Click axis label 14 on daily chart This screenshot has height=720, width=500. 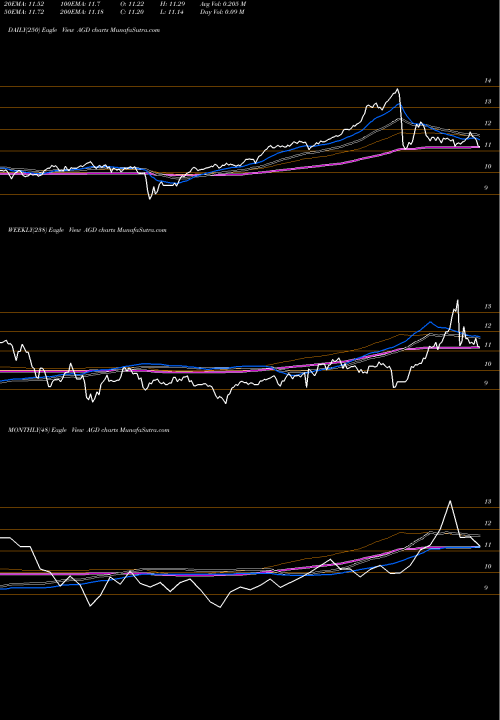pyautogui.click(x=488, y=80)
